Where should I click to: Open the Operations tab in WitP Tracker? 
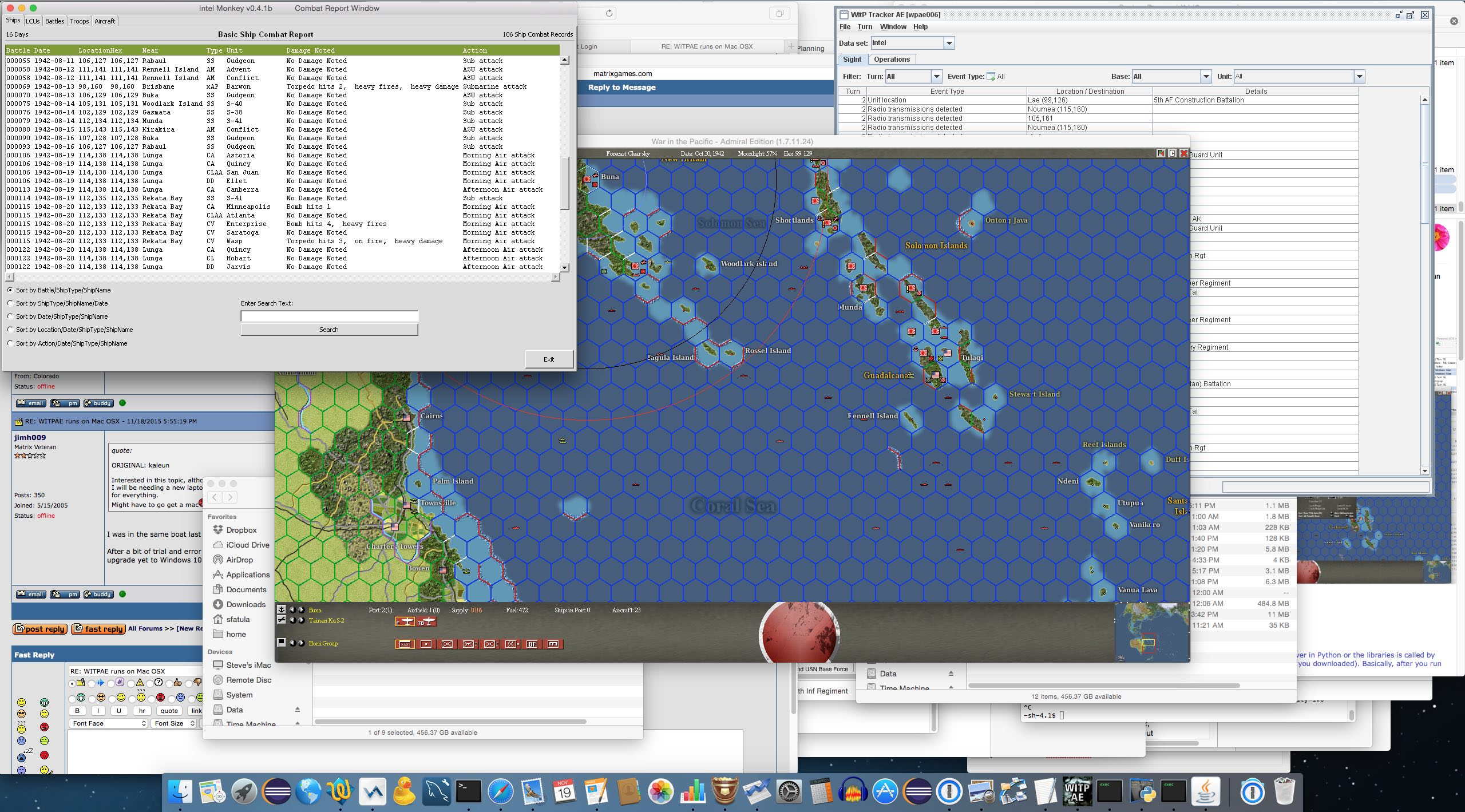tap(892, 59)
